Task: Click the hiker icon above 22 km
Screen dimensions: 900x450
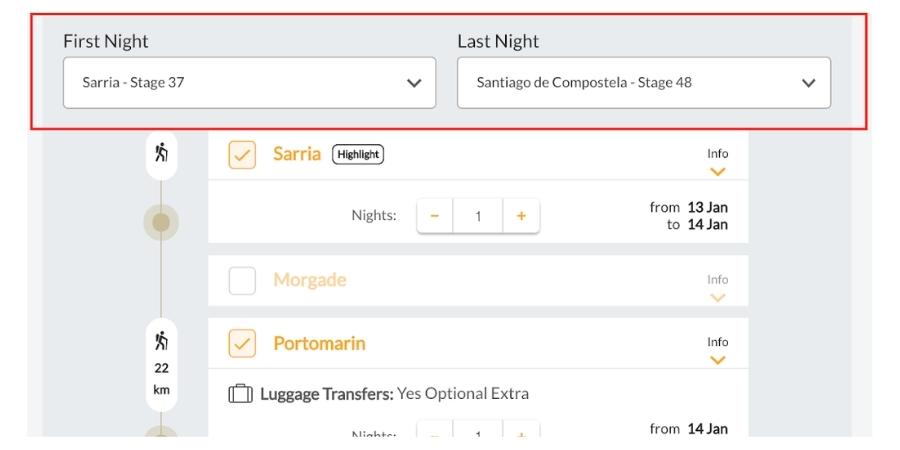Action: click(x=161, y=342)
